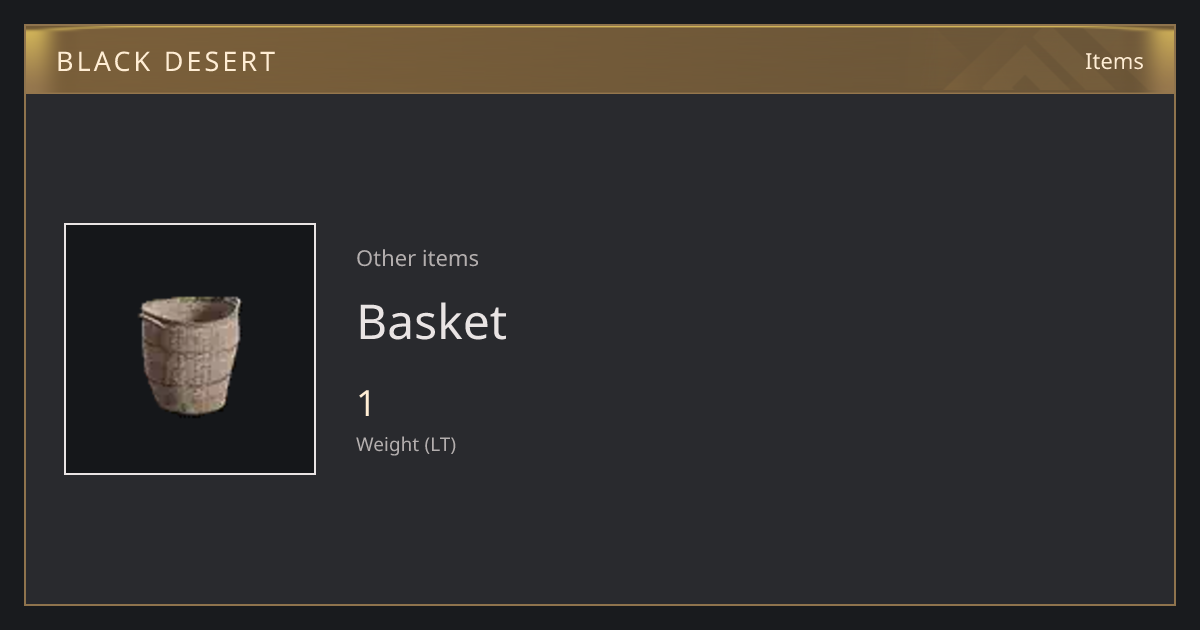The width and height of the screenshot is (1200, 630).
Task: Select the "Other items" category label
Action: tap(417, 258)
